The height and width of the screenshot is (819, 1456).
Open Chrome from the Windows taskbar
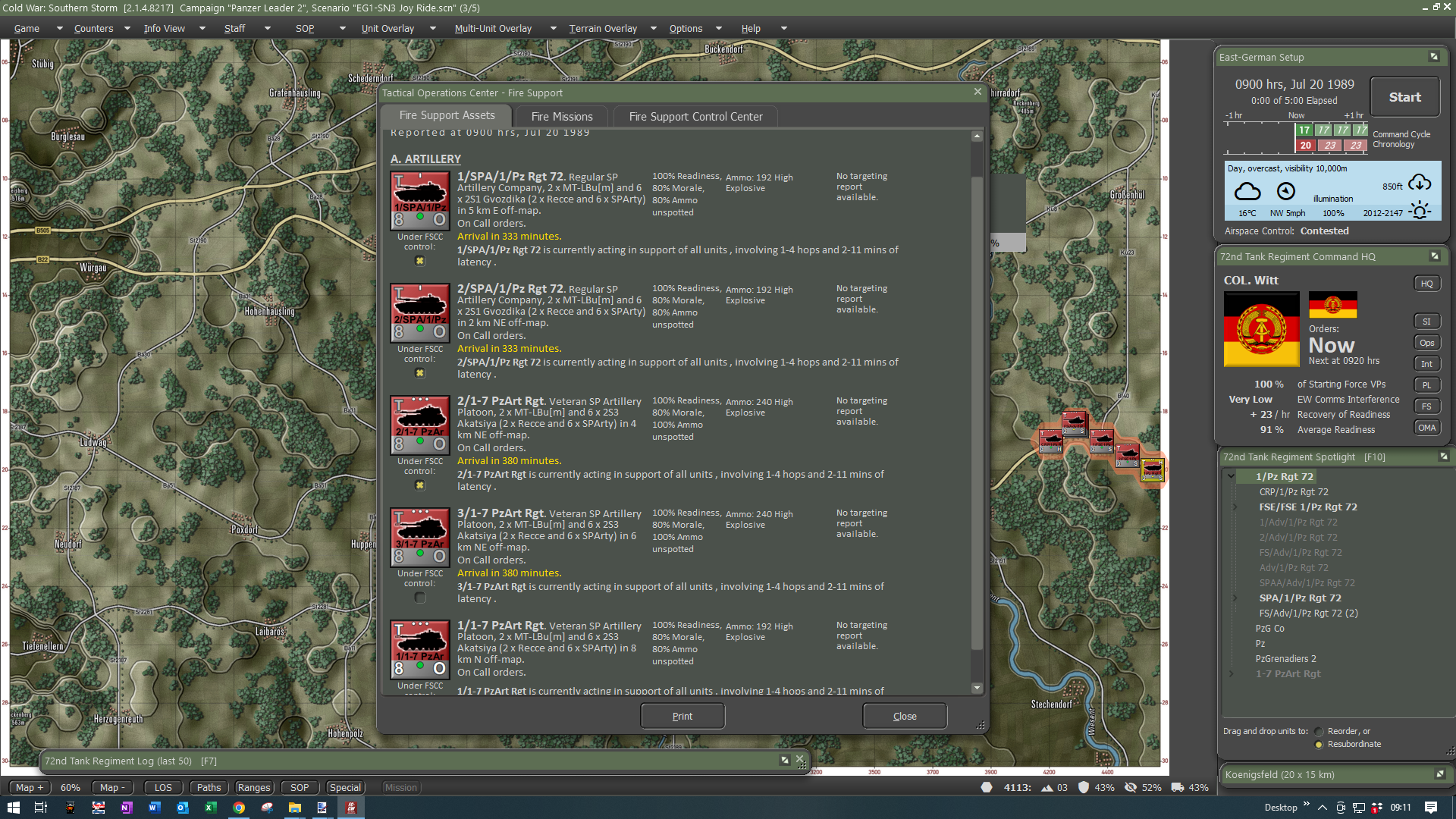click(x=239, y=808)
